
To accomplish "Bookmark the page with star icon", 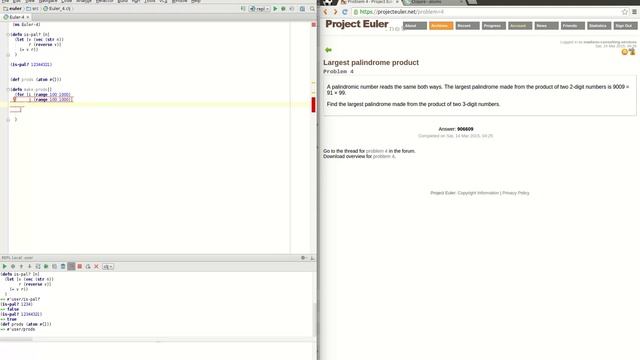I will (624, 12).
